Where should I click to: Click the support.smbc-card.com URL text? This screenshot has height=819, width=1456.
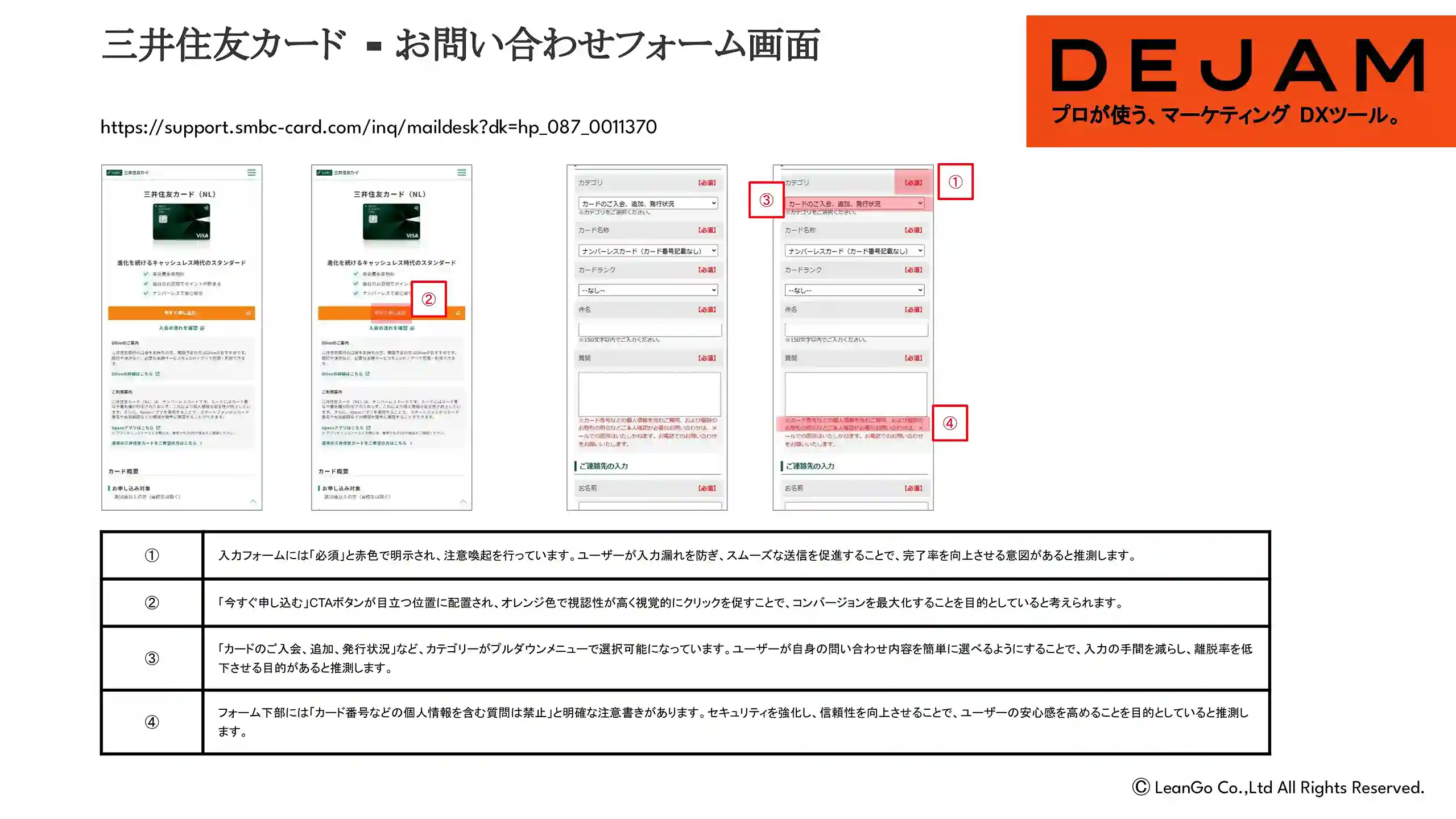[378, 127]
